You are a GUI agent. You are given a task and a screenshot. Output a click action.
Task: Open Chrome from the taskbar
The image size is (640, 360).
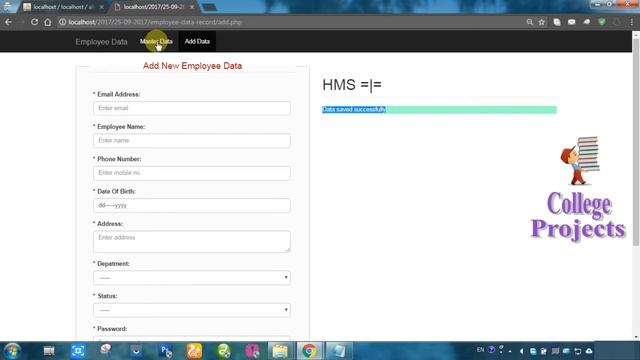coord(309,351)
